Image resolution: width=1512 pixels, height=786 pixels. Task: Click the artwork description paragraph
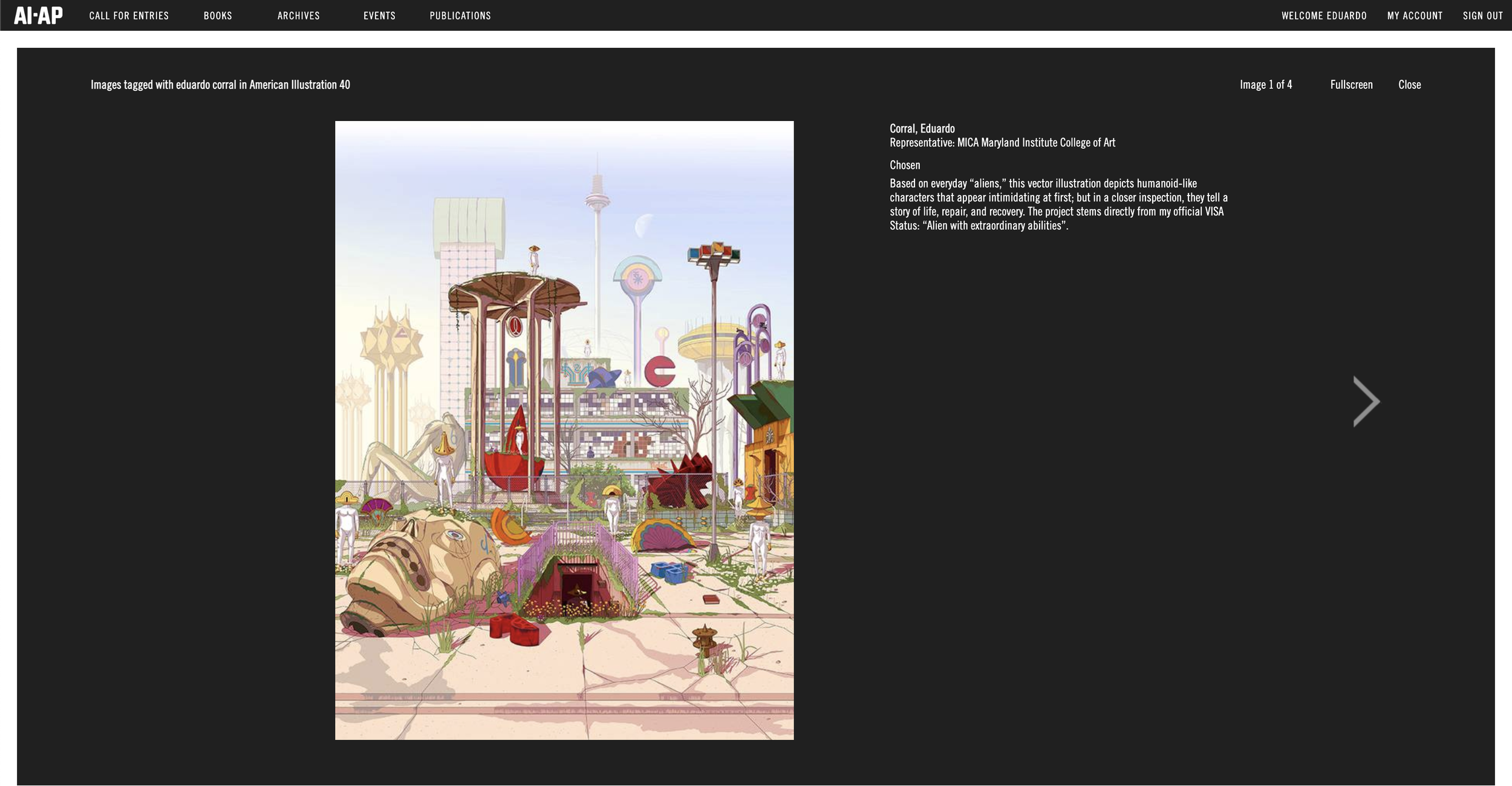point(1057,205)
